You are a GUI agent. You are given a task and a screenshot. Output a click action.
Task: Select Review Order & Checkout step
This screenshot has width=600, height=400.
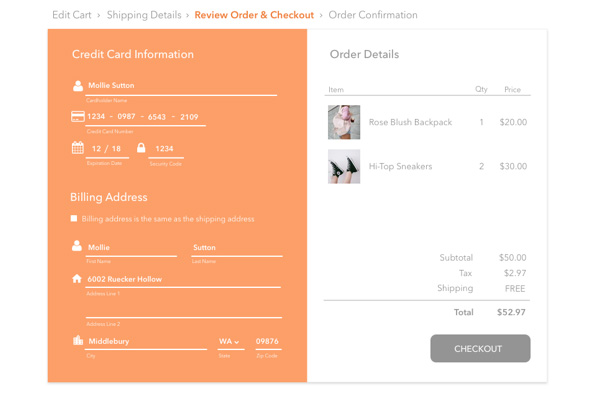click(x=254, y=15)
